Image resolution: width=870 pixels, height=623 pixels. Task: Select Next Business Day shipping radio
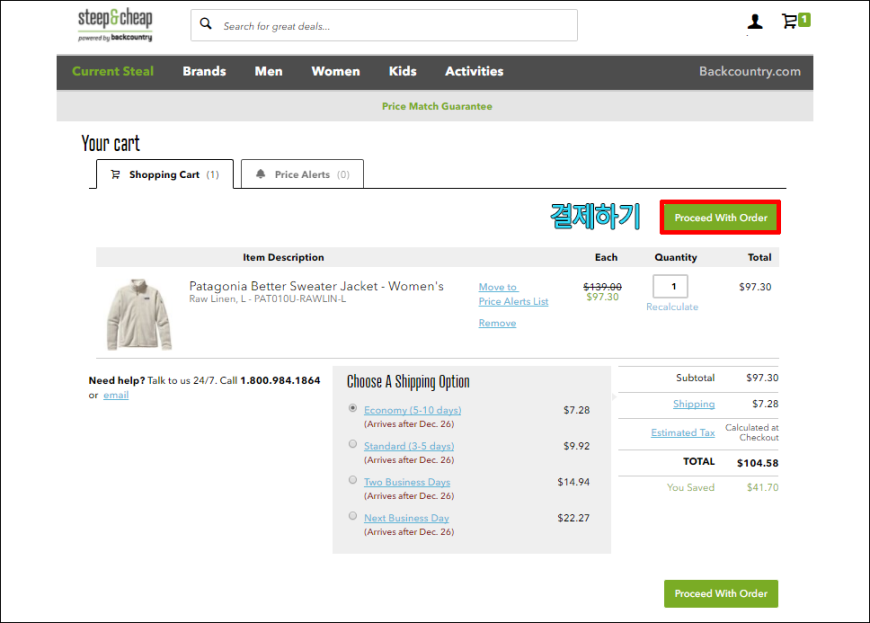(x=352, y=516)
